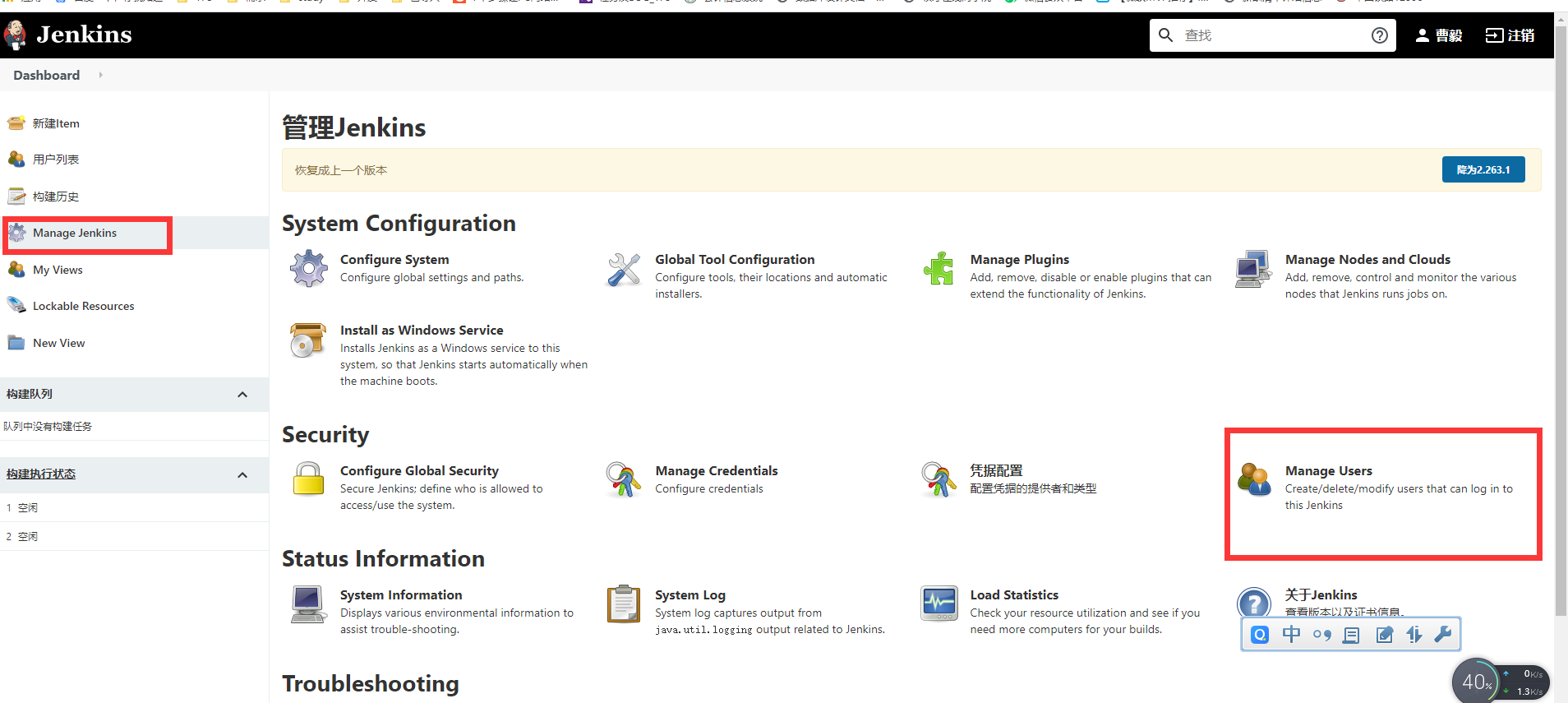Viewport: 1568px width, 703px height.
Task: Click the 查找 search input field
Action: click(1272, 35)
